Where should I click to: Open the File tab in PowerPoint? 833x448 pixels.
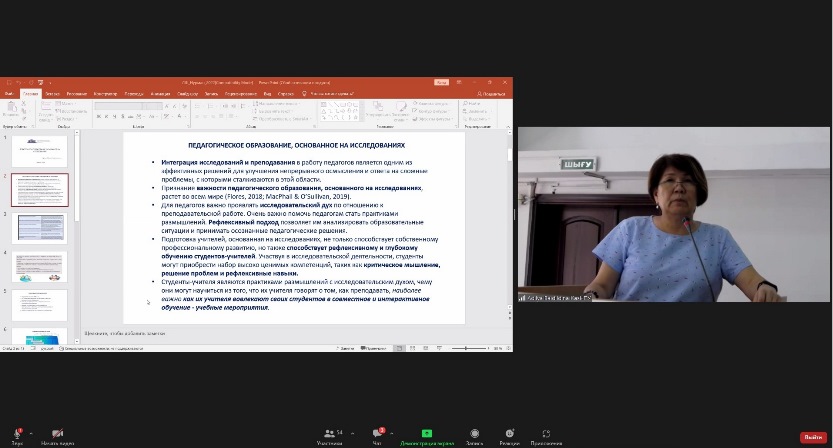point(9,93)
